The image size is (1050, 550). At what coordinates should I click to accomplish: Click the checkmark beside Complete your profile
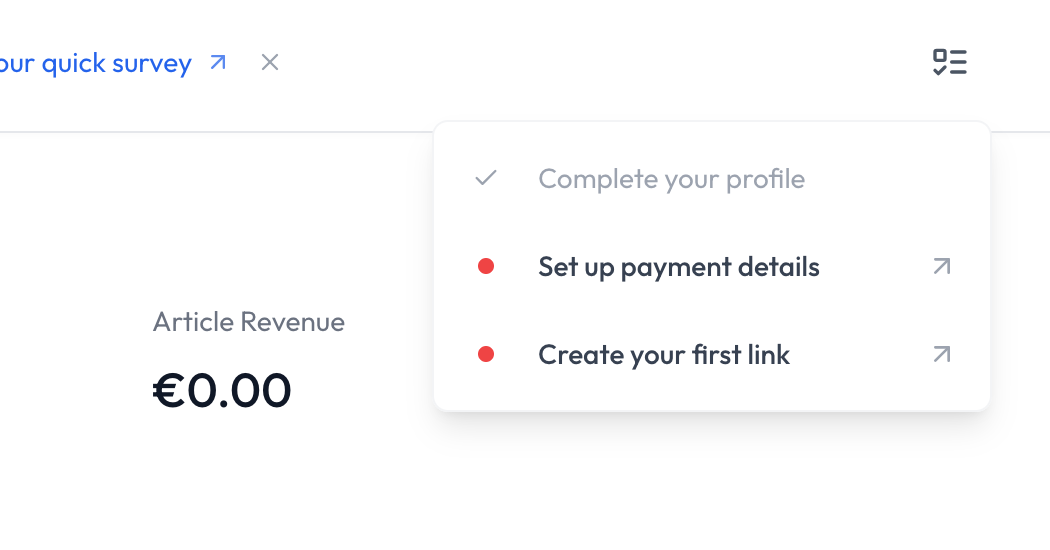pyautogui.click(x=485, y=178)
